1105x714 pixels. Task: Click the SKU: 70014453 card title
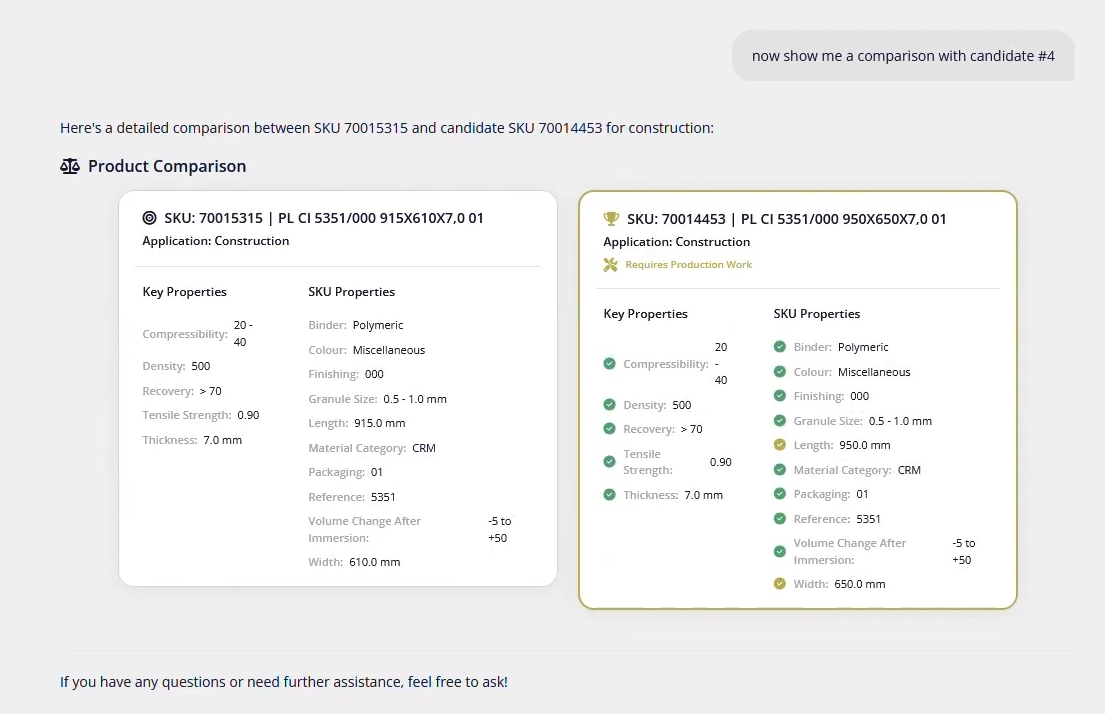click(x=786, y=218)
